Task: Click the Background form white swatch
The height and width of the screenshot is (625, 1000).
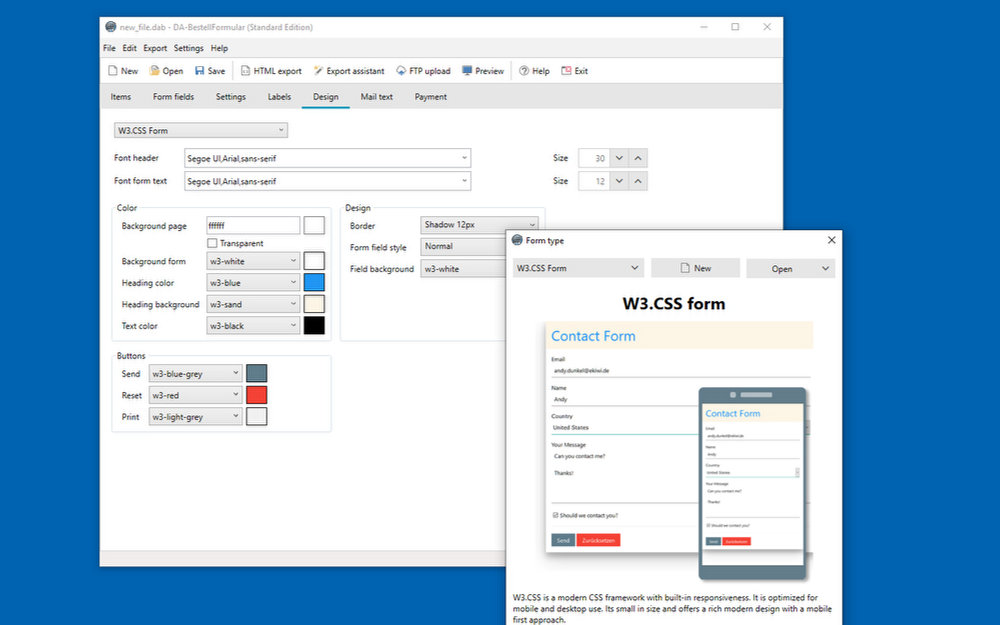Action: point(314,261)
